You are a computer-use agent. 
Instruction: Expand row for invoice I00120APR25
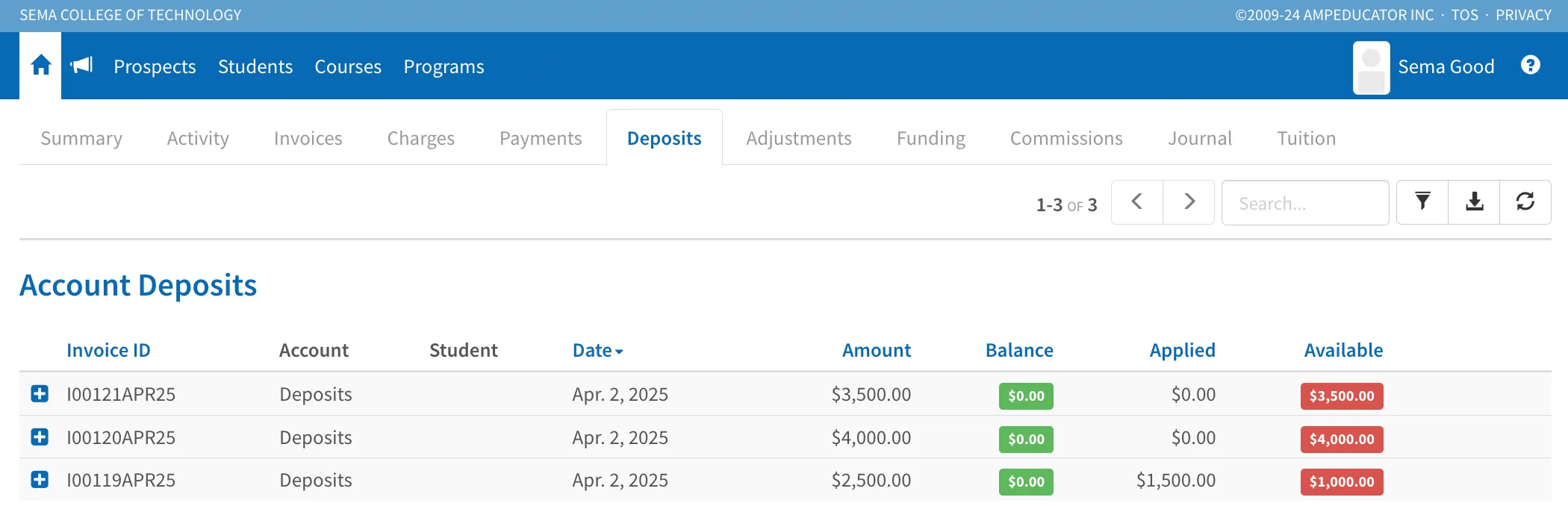[40, 437]
